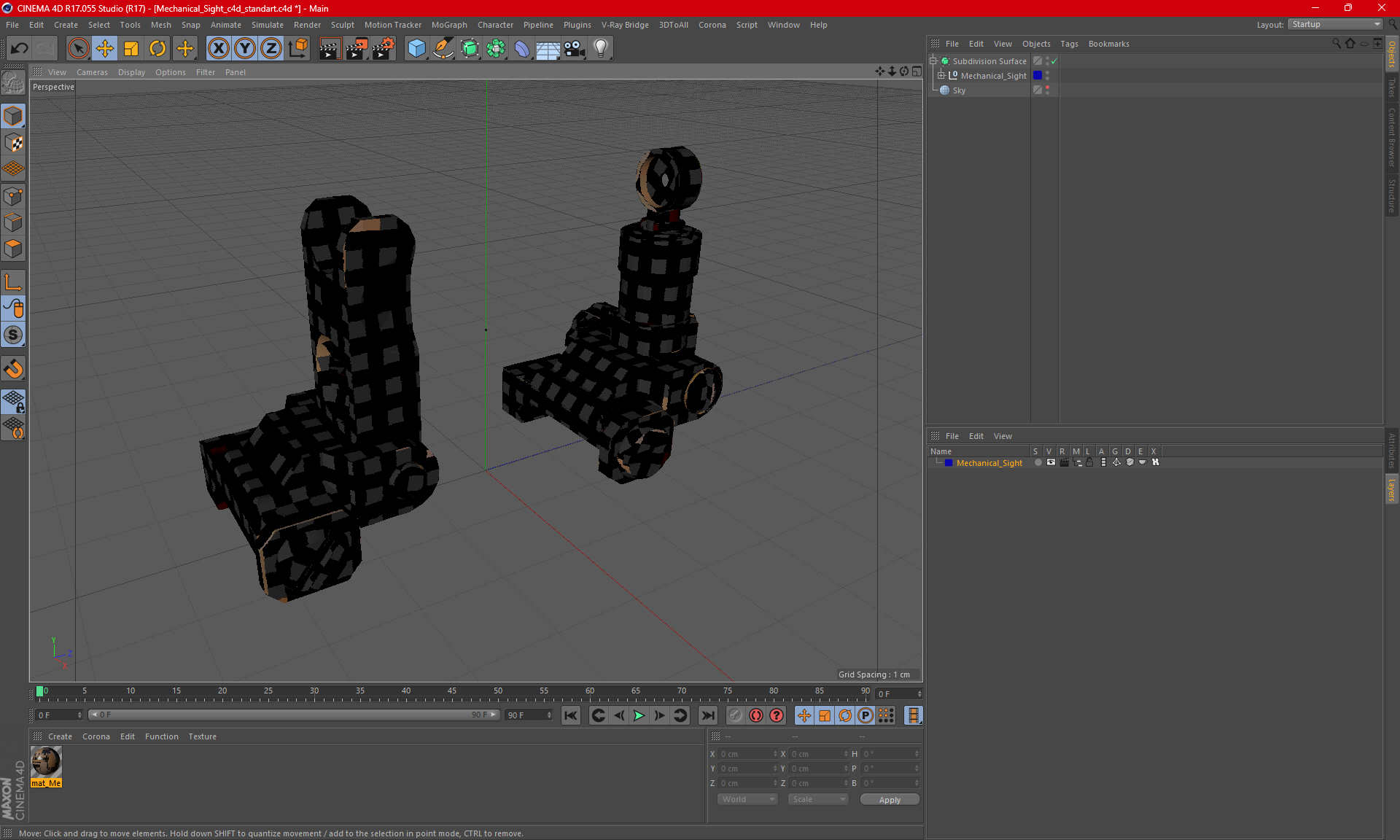Click the Undo arrow icon
Image resolution: width=1400 pixels, height=840 pixels.
point(19,49)
